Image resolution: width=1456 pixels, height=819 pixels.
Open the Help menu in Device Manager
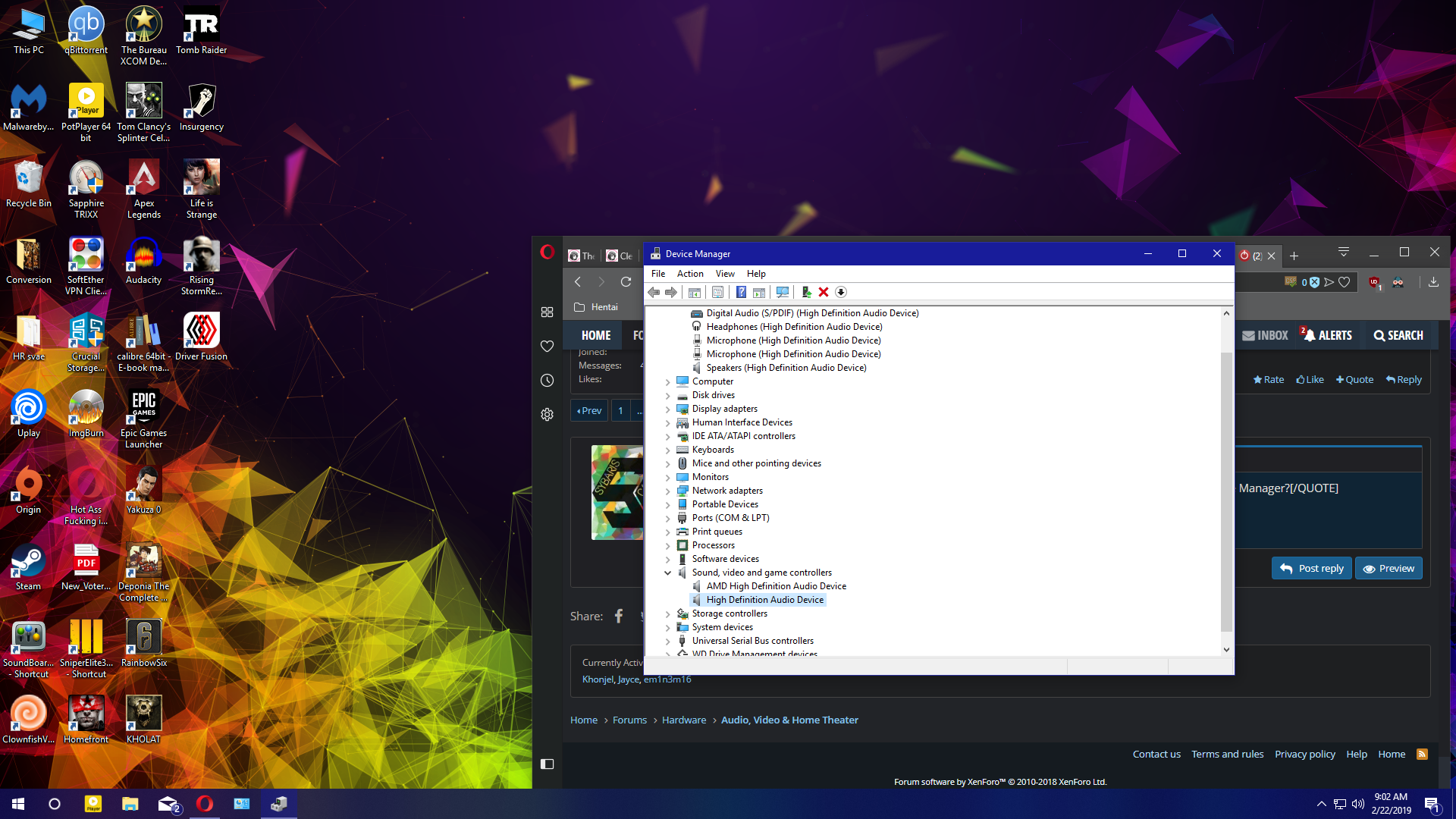coord(756,274)
